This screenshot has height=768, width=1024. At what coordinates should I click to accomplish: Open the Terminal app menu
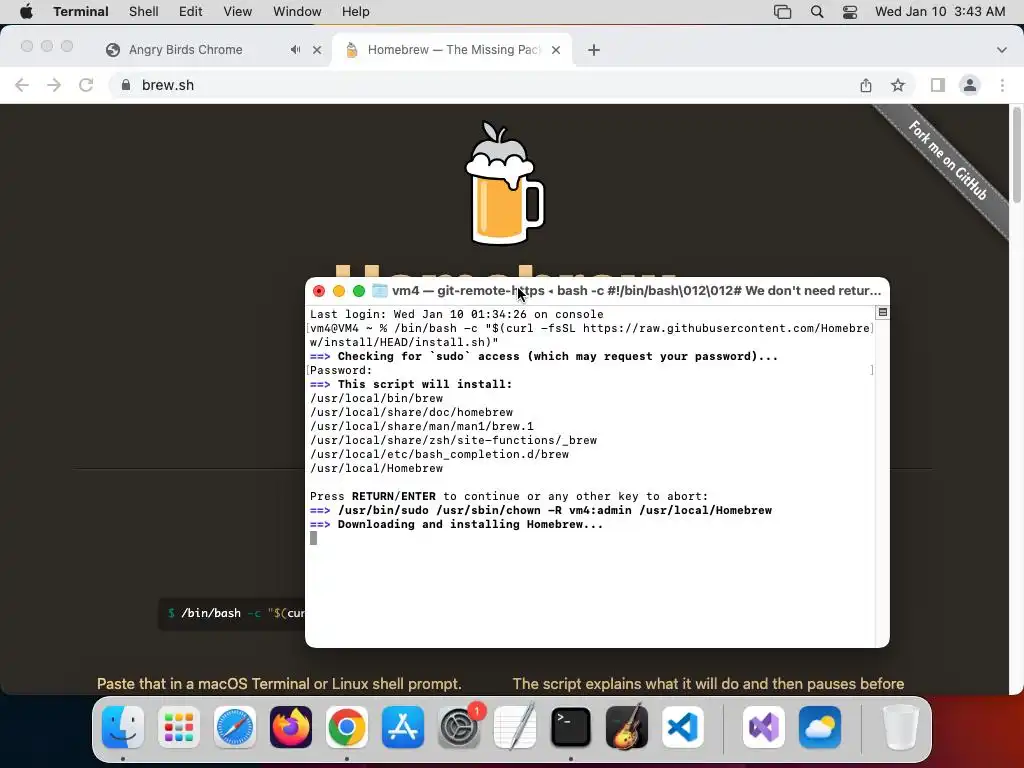coord(80,11)
